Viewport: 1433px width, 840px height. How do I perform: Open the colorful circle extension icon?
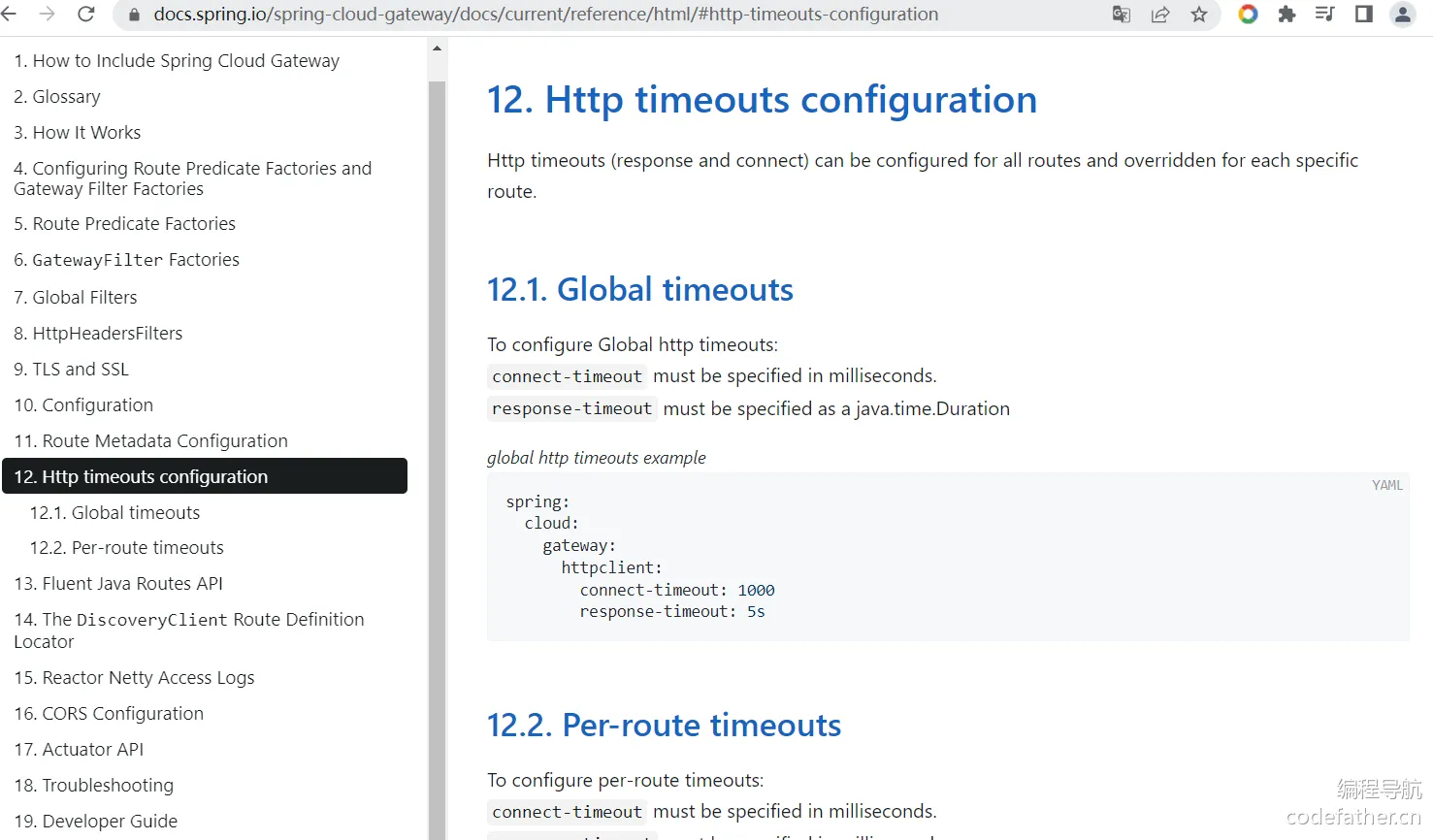click(x=1249, y=15)
